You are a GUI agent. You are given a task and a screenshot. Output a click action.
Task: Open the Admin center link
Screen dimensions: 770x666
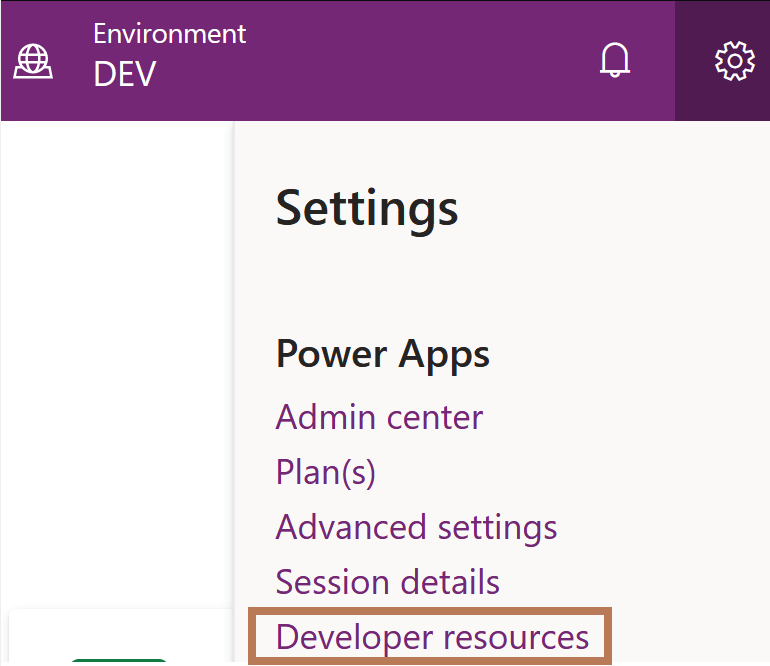click(379, 416)
